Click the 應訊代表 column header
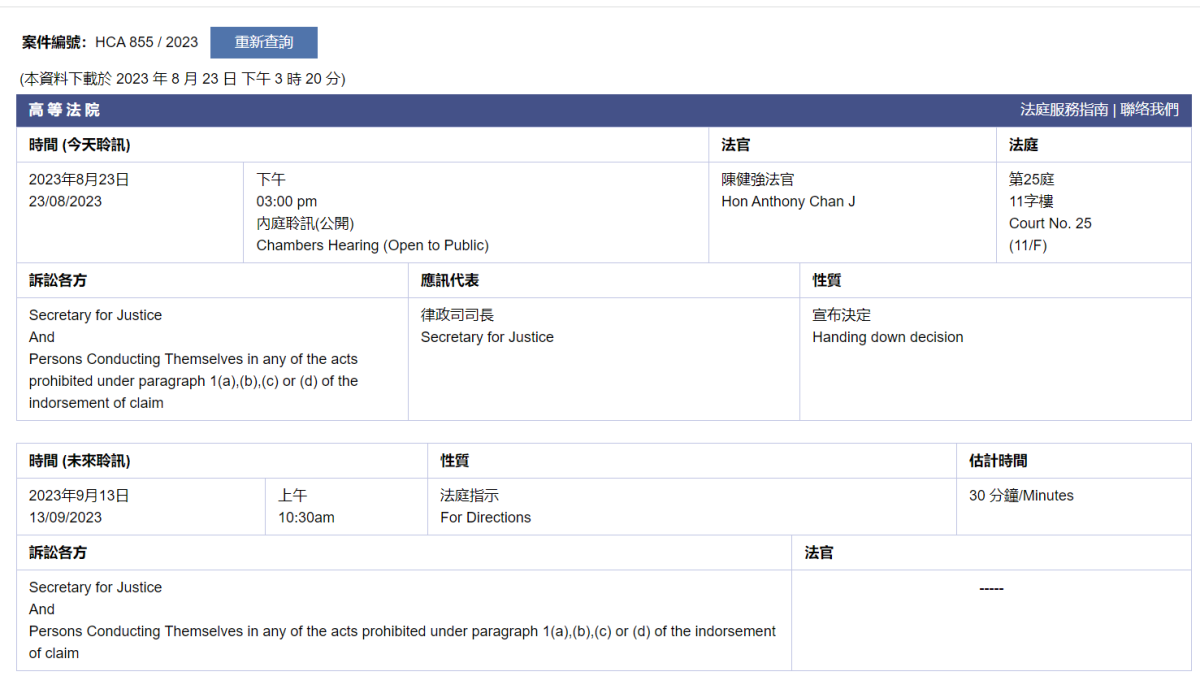Viewport: 1200px width, 676px height. [450, 281]
